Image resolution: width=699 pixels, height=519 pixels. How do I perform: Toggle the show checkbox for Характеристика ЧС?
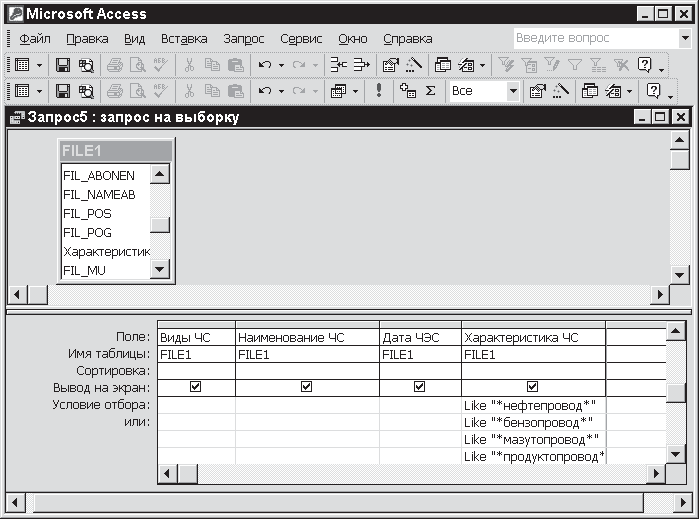click(533, 388)
